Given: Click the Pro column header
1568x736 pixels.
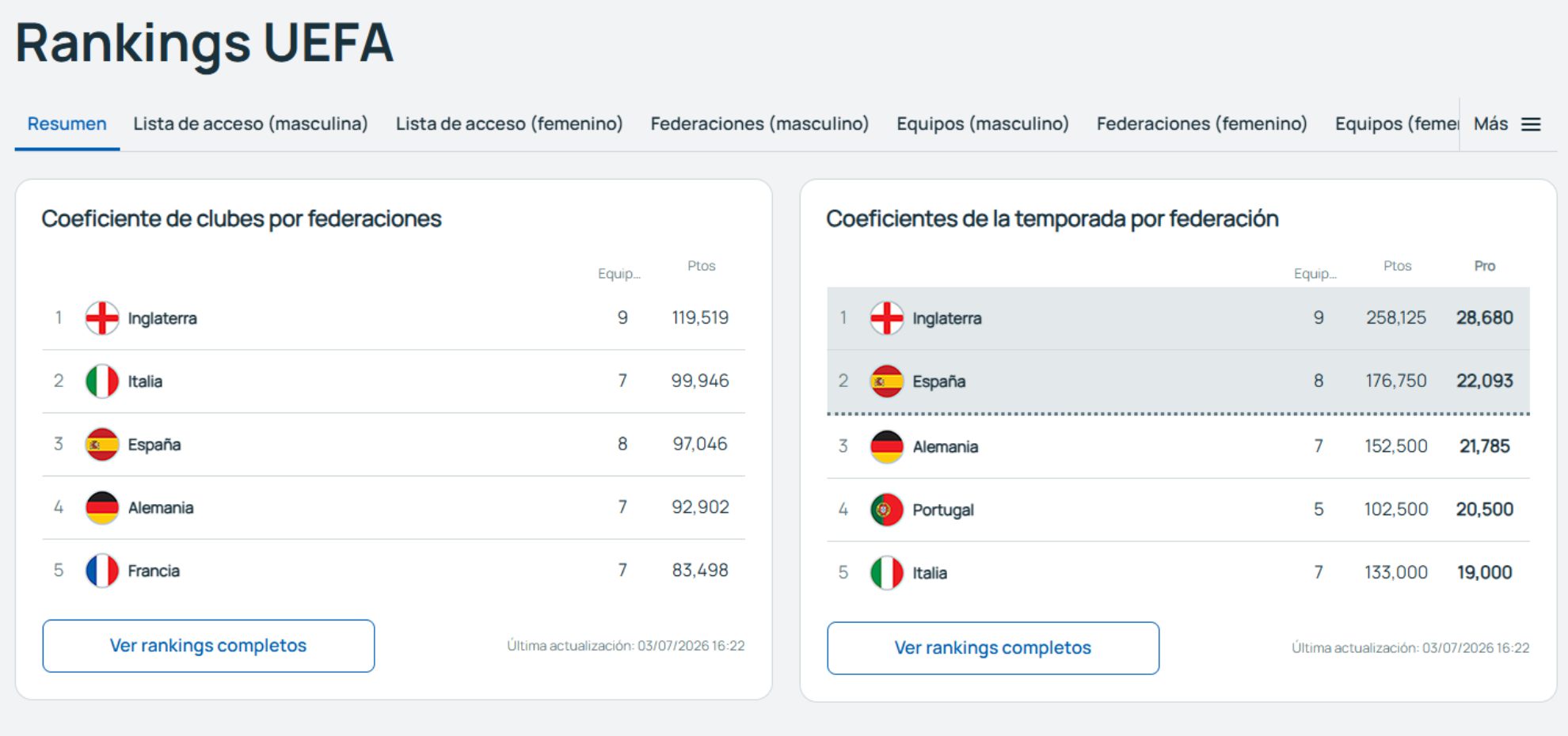Looking at the screenshot, I should point(1485,266).
